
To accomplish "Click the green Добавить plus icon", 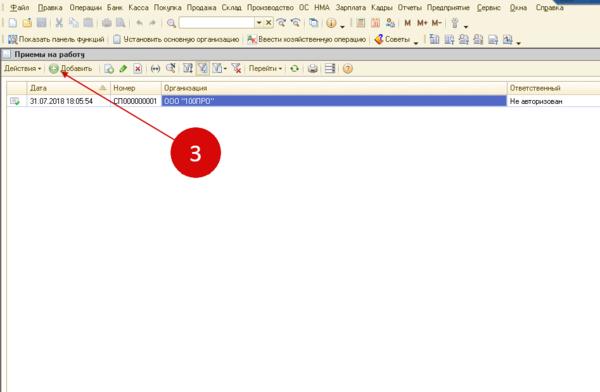I will [x=54, y=69].
